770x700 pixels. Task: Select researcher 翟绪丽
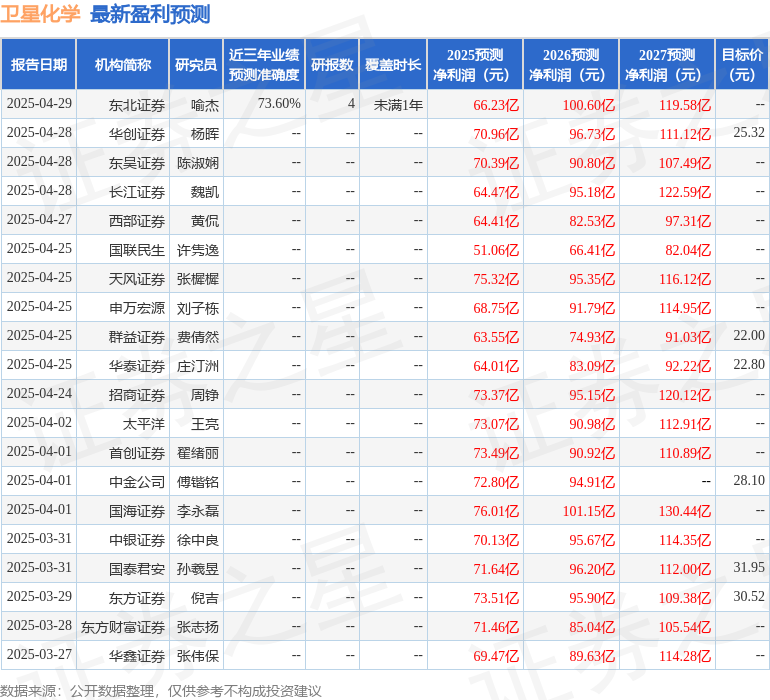tap(198, 453)
